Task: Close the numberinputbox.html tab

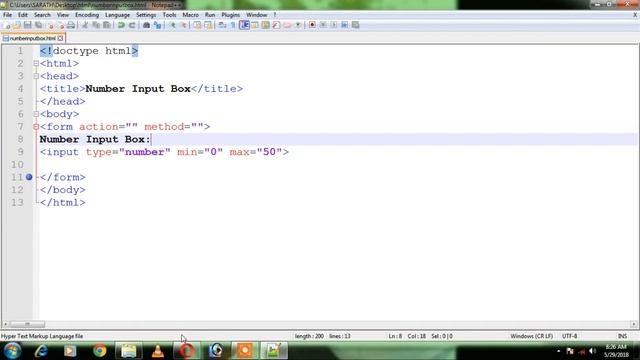Action: [x=60, y=38]
